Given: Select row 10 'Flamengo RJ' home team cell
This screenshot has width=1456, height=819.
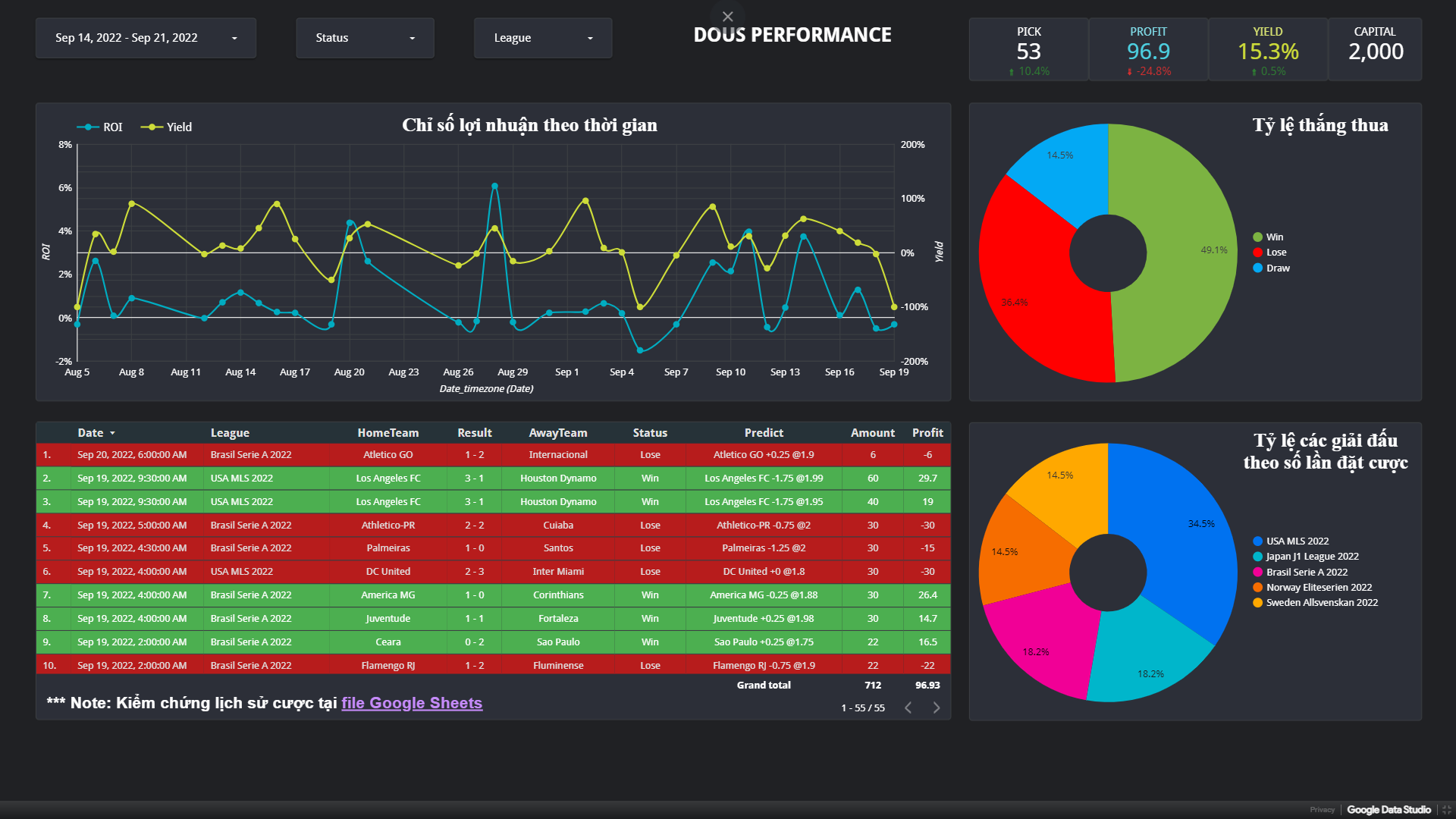Looking at the screenshot, I should tap(388, 666).
